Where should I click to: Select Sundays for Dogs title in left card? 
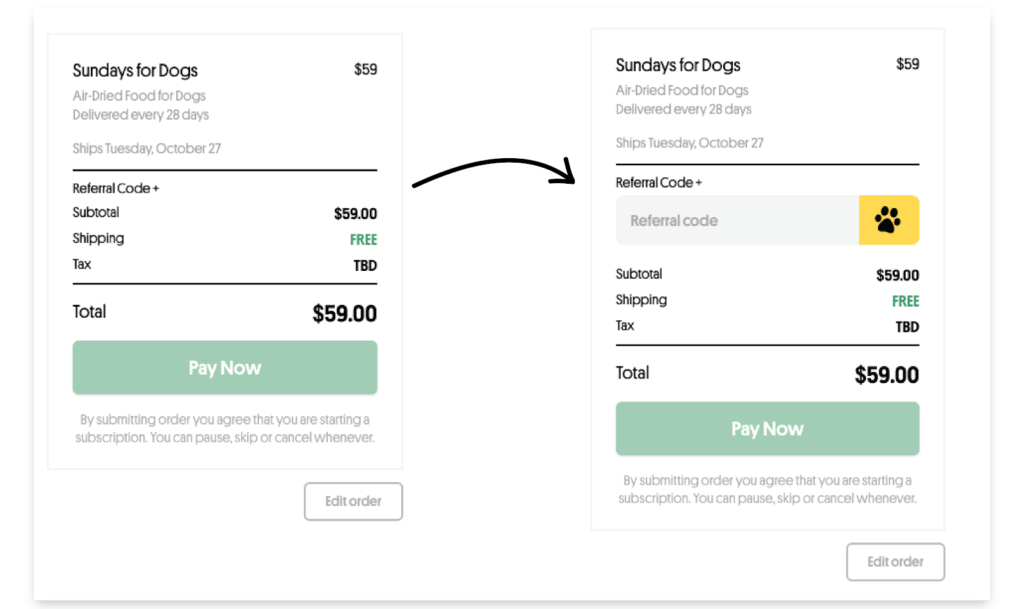(x=135, y=70)
